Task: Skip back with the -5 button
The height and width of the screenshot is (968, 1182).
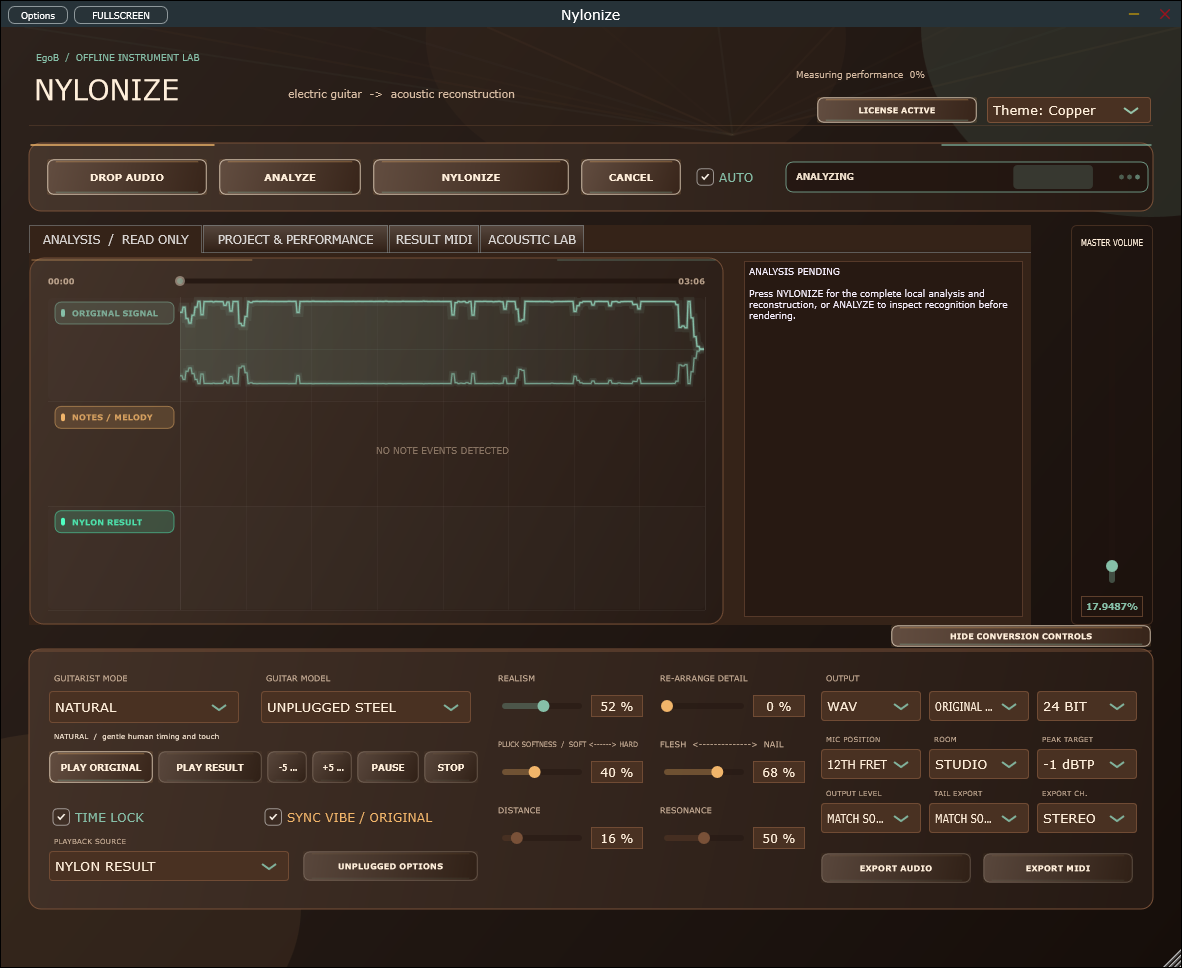Action: point(287,767)
